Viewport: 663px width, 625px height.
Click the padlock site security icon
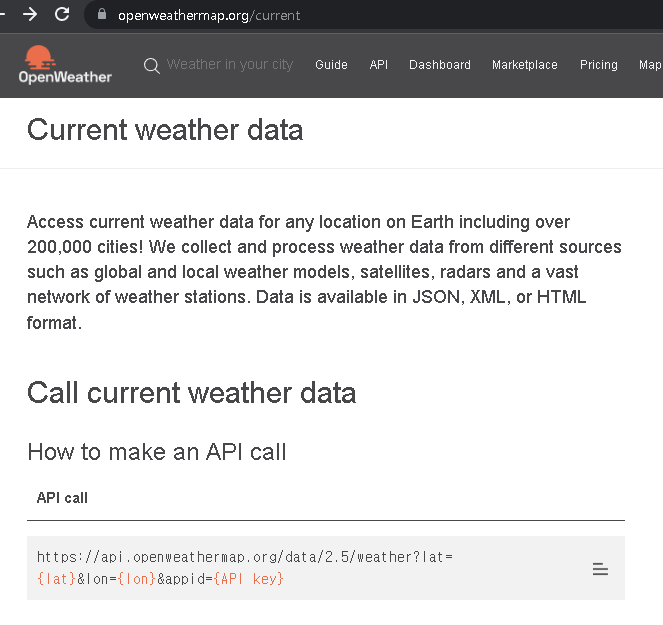click(x=101, y=14)
